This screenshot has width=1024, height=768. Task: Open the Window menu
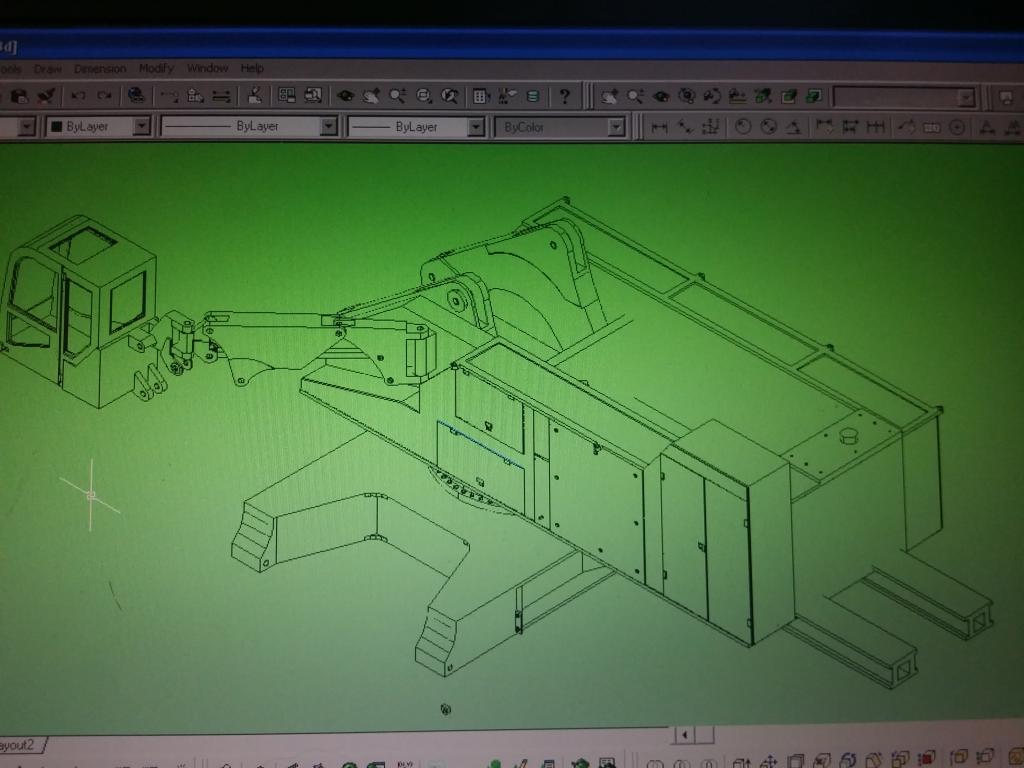pos(207,68)
